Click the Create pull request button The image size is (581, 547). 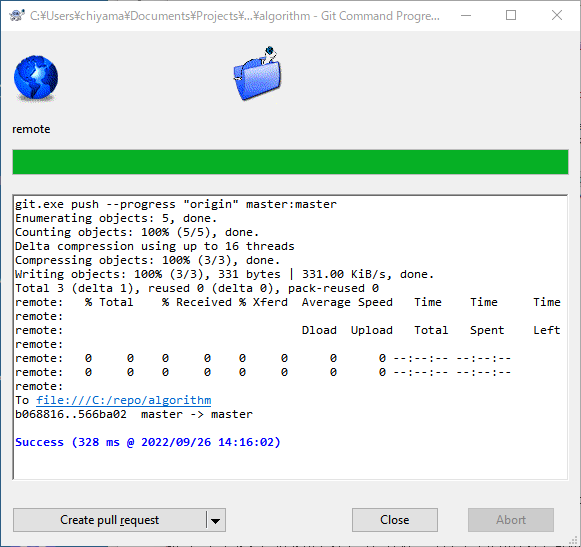click(x=110, y=520)
